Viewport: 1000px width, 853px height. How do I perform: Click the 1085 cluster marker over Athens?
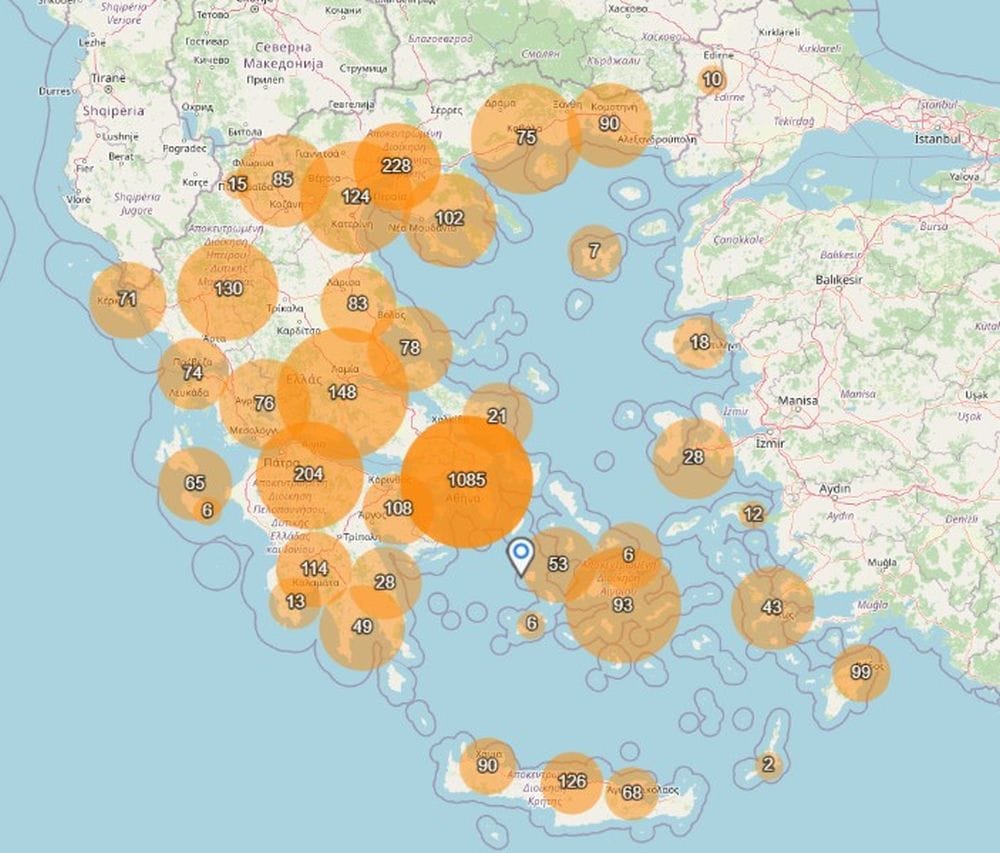click(466, 479)
